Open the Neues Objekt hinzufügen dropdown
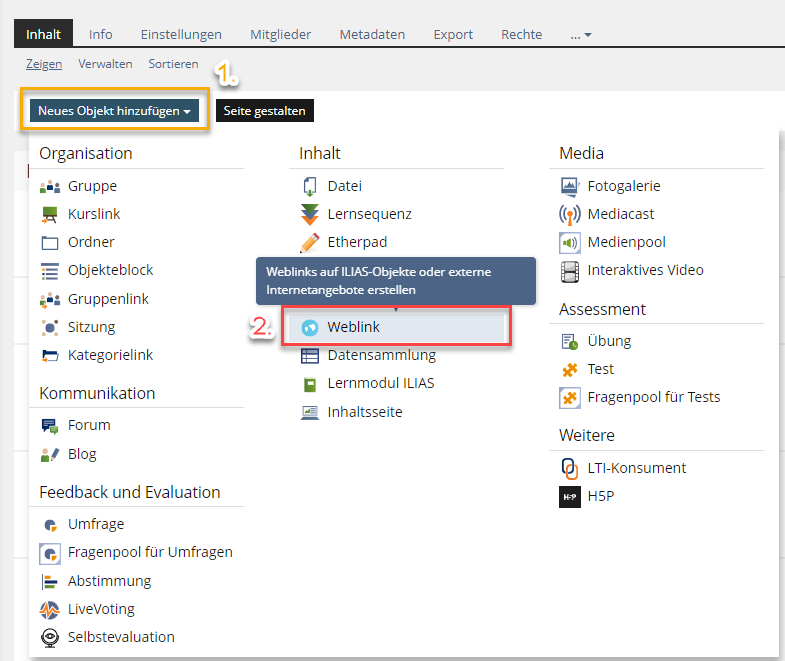The image size is (785, 661). pyautogui.click(x=114, y=111)
